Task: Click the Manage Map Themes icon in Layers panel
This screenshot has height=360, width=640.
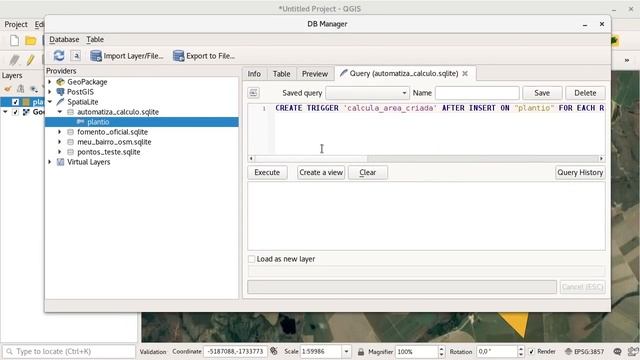Action: [x=34, y=89]
